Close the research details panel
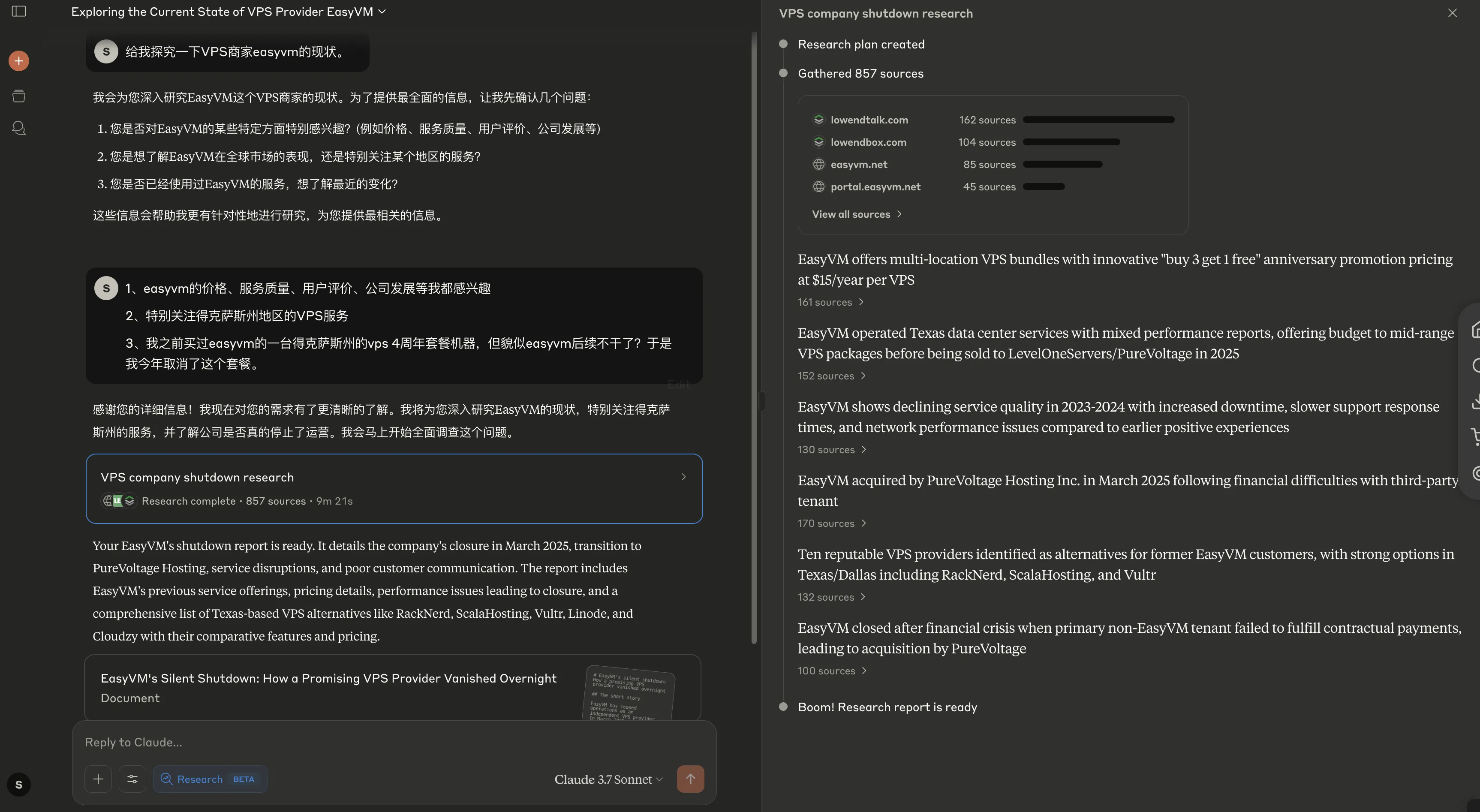Viewport: 1480px width, 812px height. 1452,13
